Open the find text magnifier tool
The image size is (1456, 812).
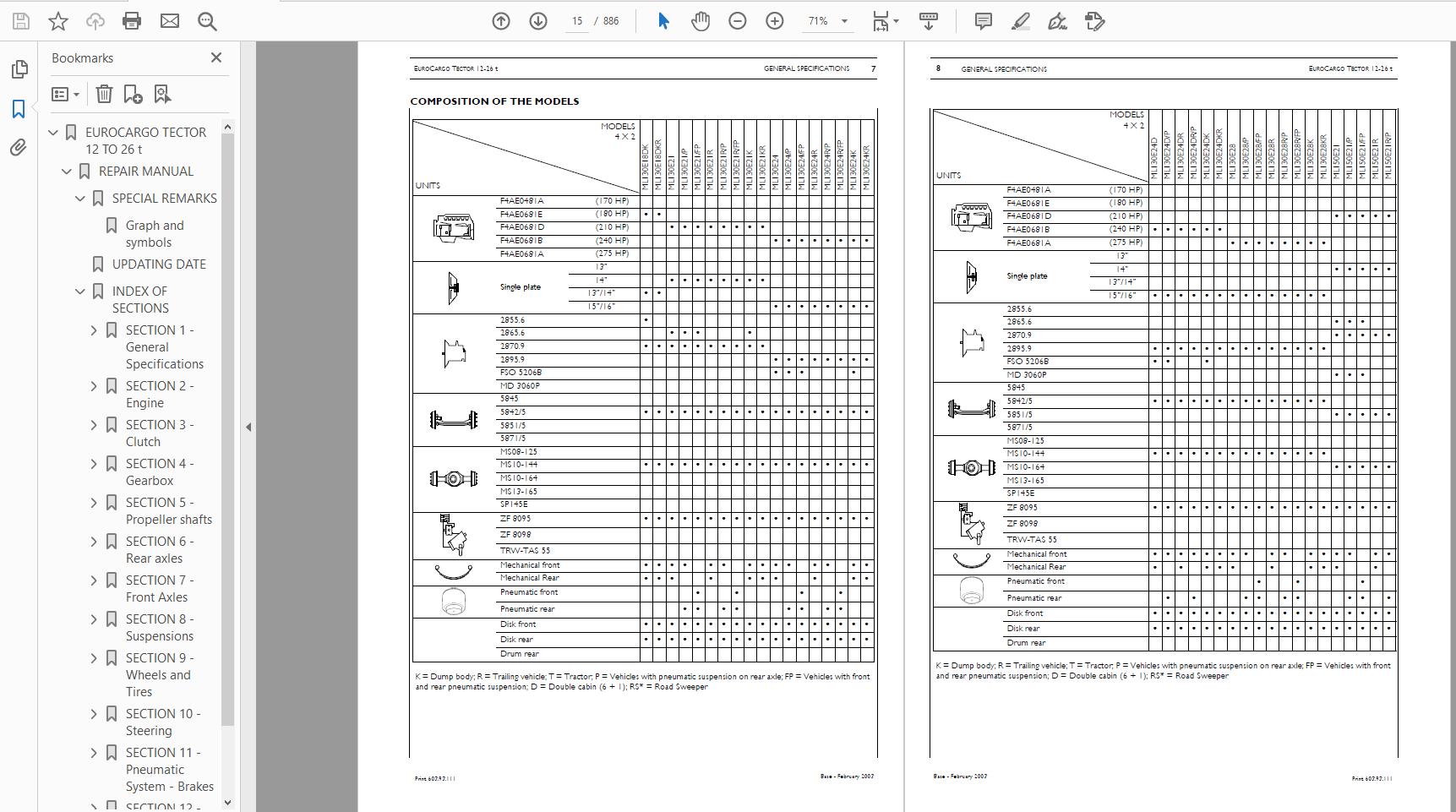pos(207,21)
